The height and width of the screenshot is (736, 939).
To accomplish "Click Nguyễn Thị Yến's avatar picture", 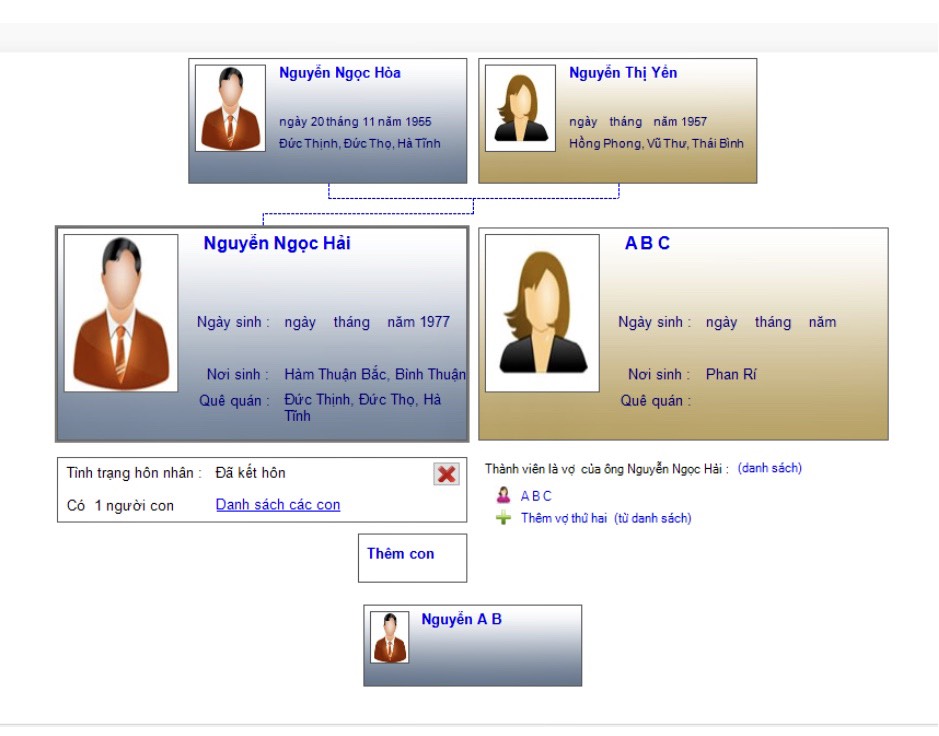I will click(x=520, y=108).
